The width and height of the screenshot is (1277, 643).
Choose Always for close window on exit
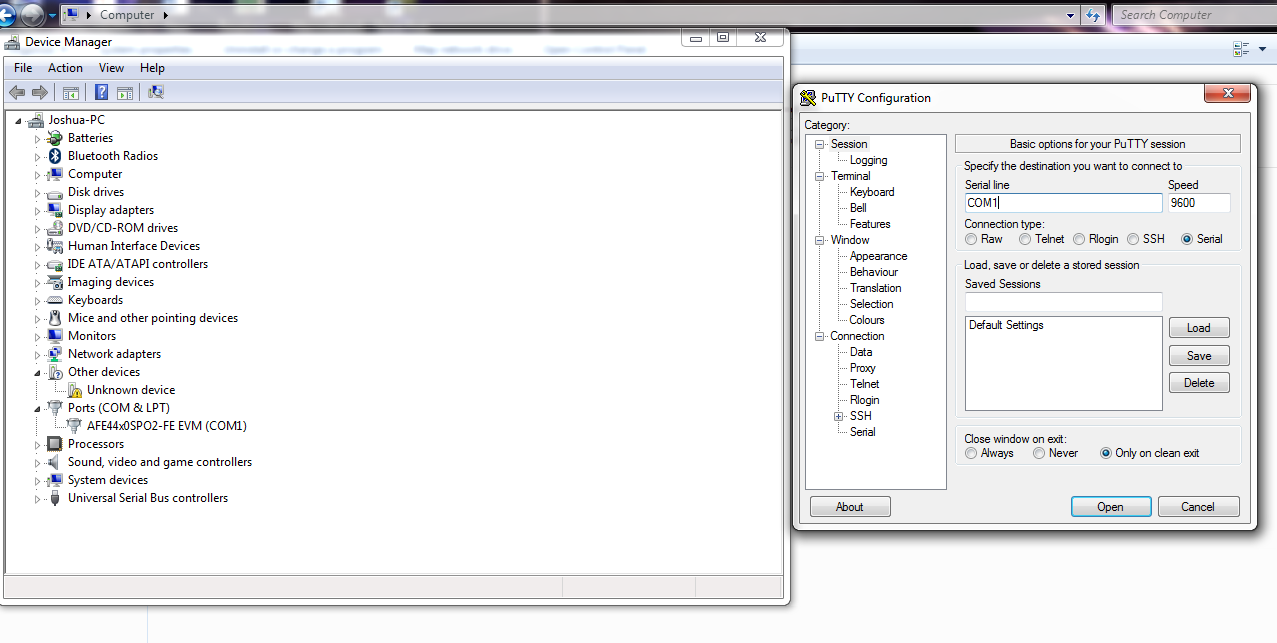971,453
